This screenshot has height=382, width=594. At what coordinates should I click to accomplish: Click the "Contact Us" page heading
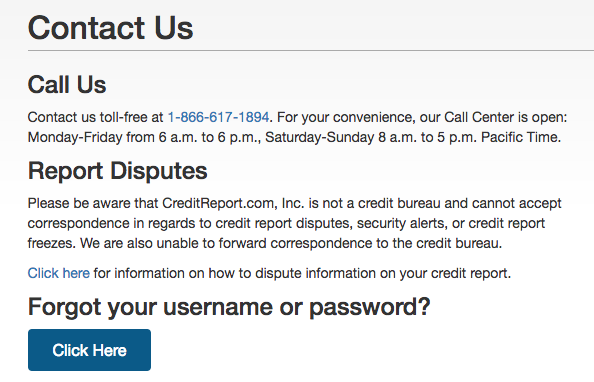(110, 28)
